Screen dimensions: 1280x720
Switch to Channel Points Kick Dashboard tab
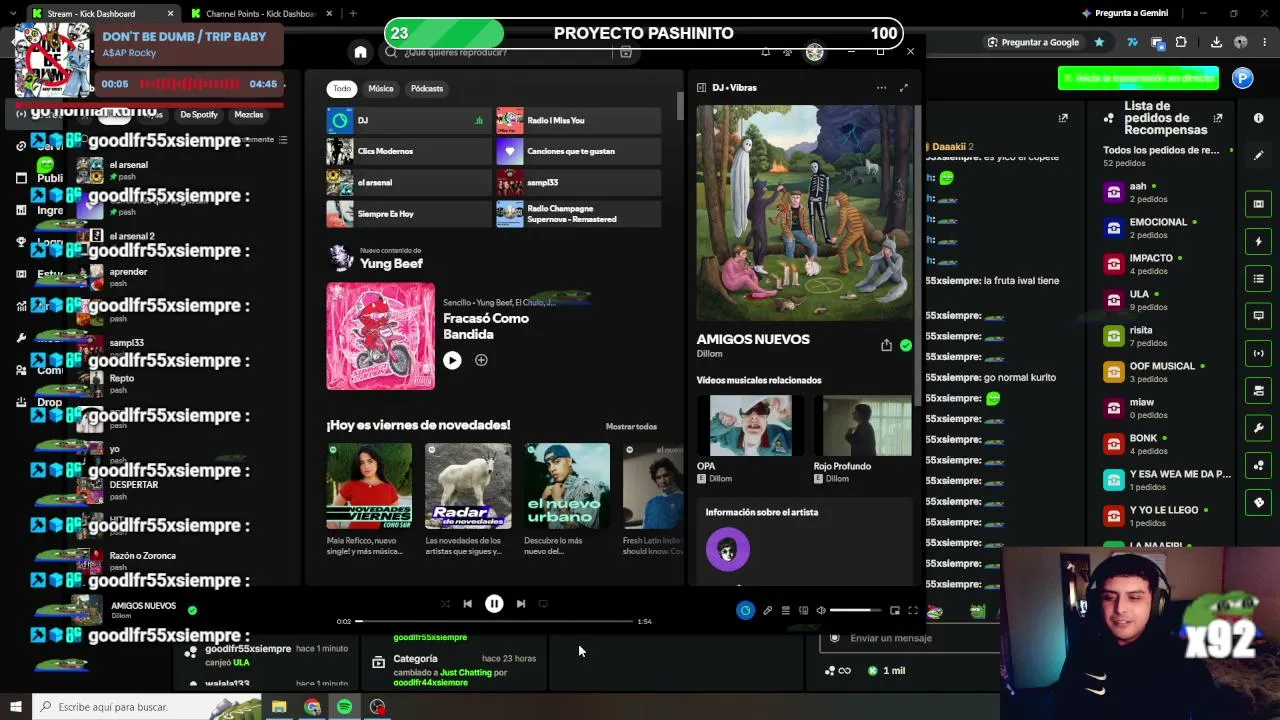pyautogui.click(x=262, y=14)
